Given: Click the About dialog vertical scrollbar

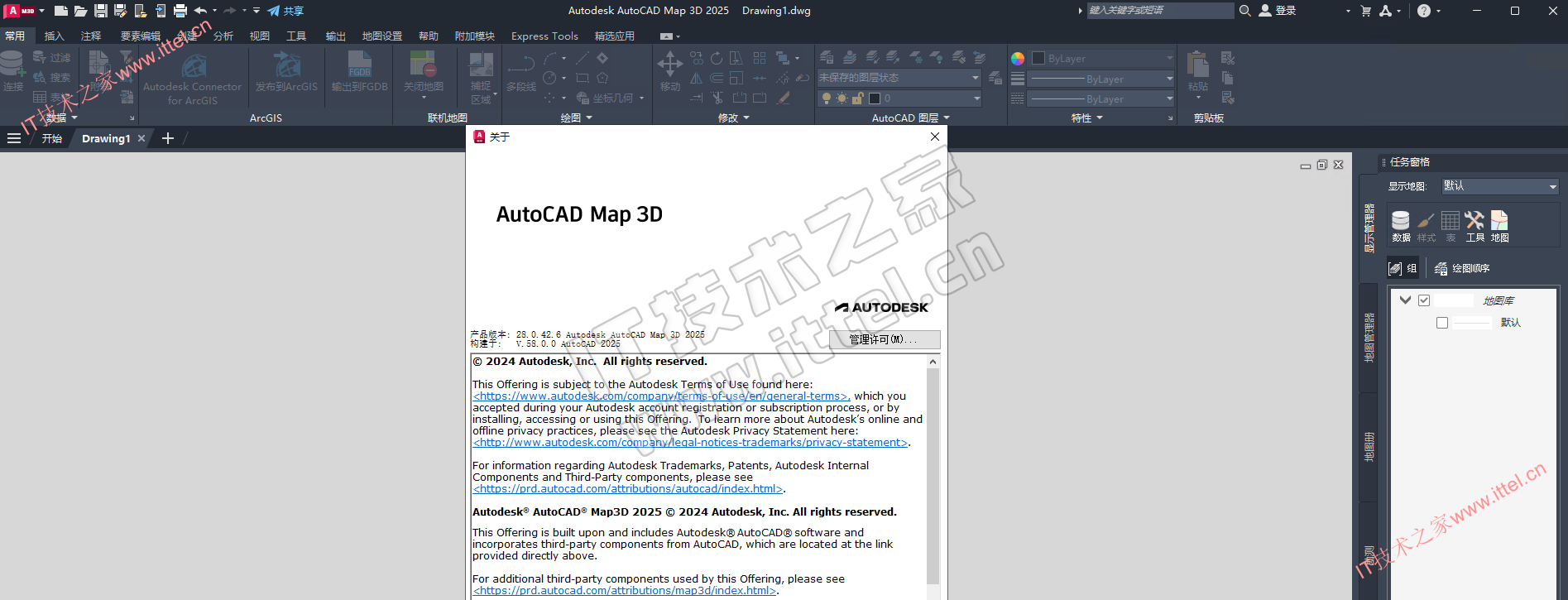Looking at the screenshot, I should [x=933, y=476].
